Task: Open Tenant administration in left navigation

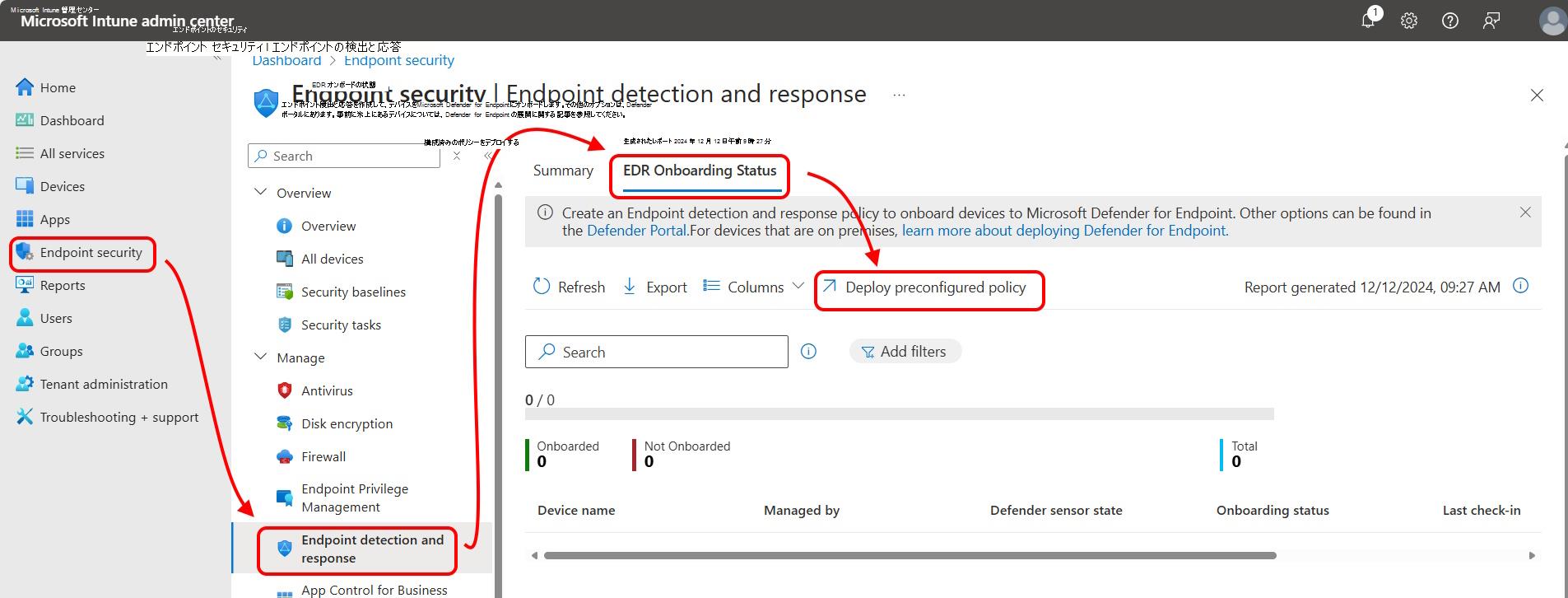Action: [x=91, y=384]
